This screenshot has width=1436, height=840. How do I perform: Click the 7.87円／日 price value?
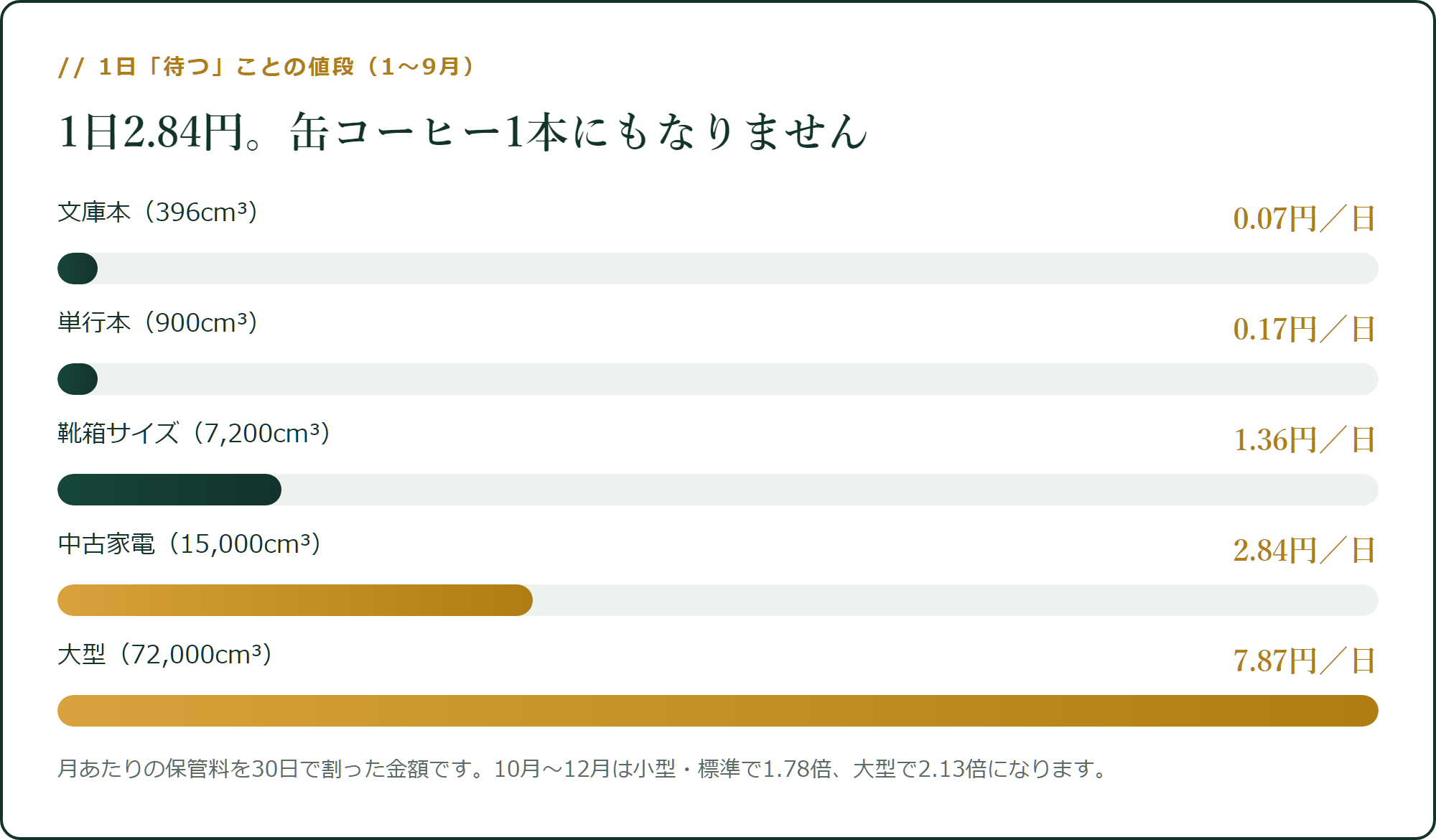pyautogui.click(x=1305, y=661)
